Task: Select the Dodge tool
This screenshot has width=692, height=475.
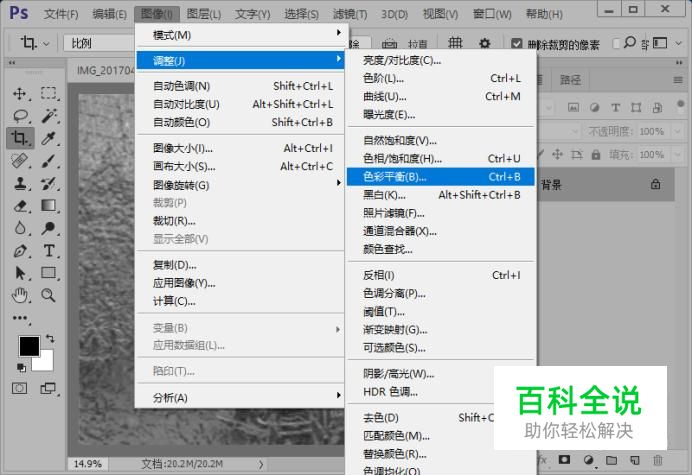Action: [x=49, y=228]
